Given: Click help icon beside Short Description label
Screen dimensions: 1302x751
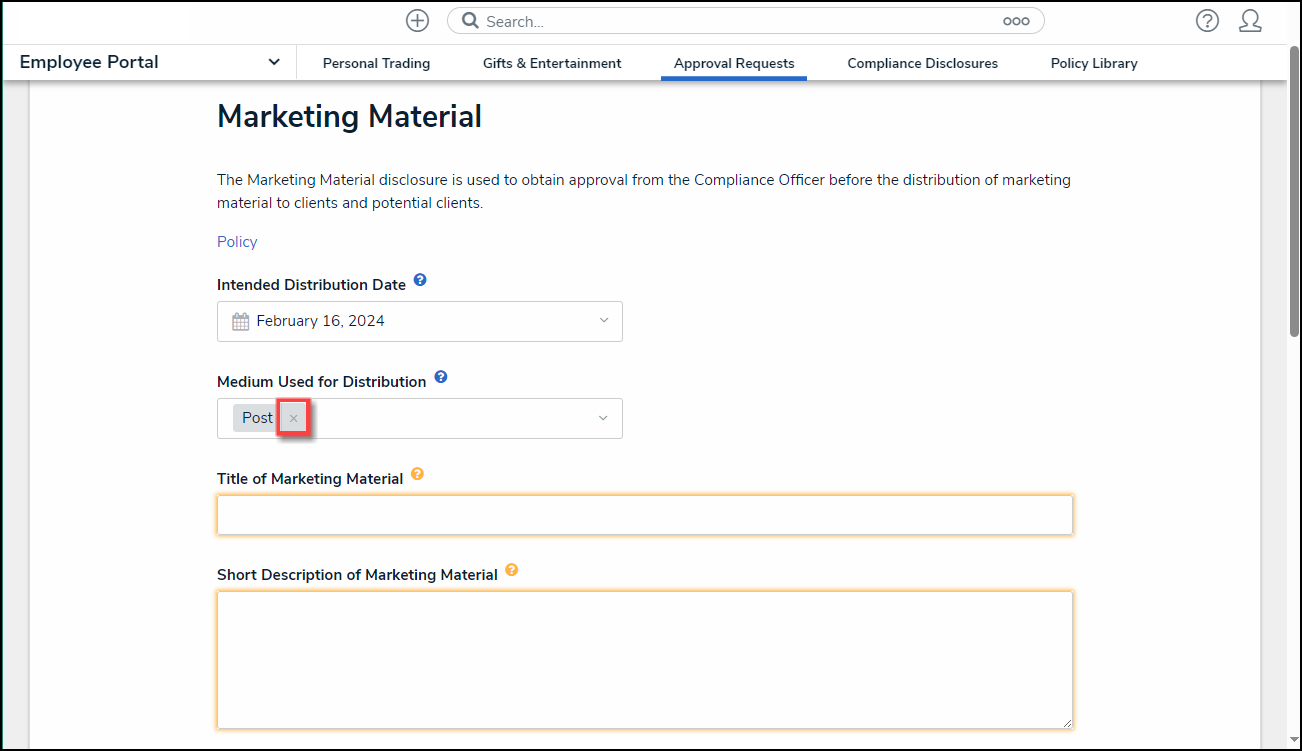Looking at the screenshot, I should tap(512, 570).
